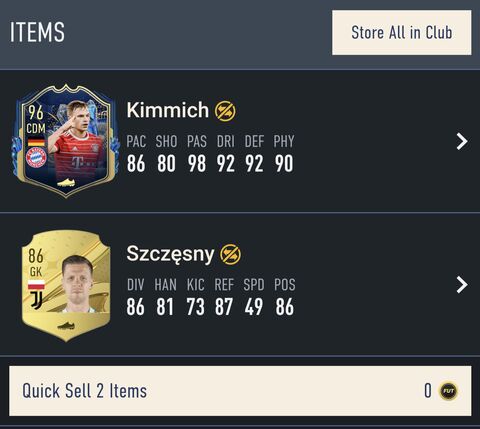Open the Kimmich TOTS card thumbnail
The image size is (480, 429).
click(x=66, y=141)
